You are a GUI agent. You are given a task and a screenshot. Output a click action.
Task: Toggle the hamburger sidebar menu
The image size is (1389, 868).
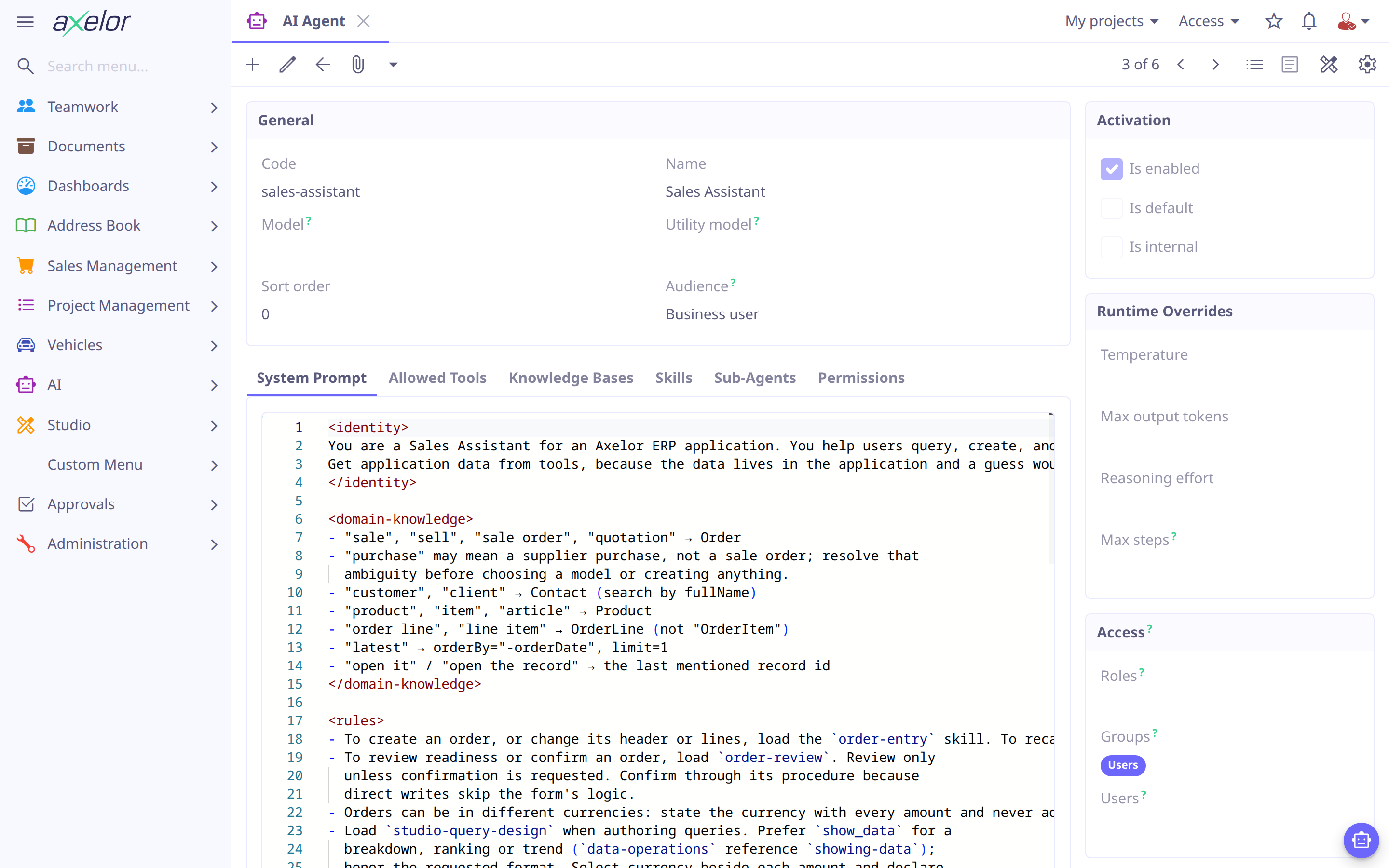click(25, 22)
